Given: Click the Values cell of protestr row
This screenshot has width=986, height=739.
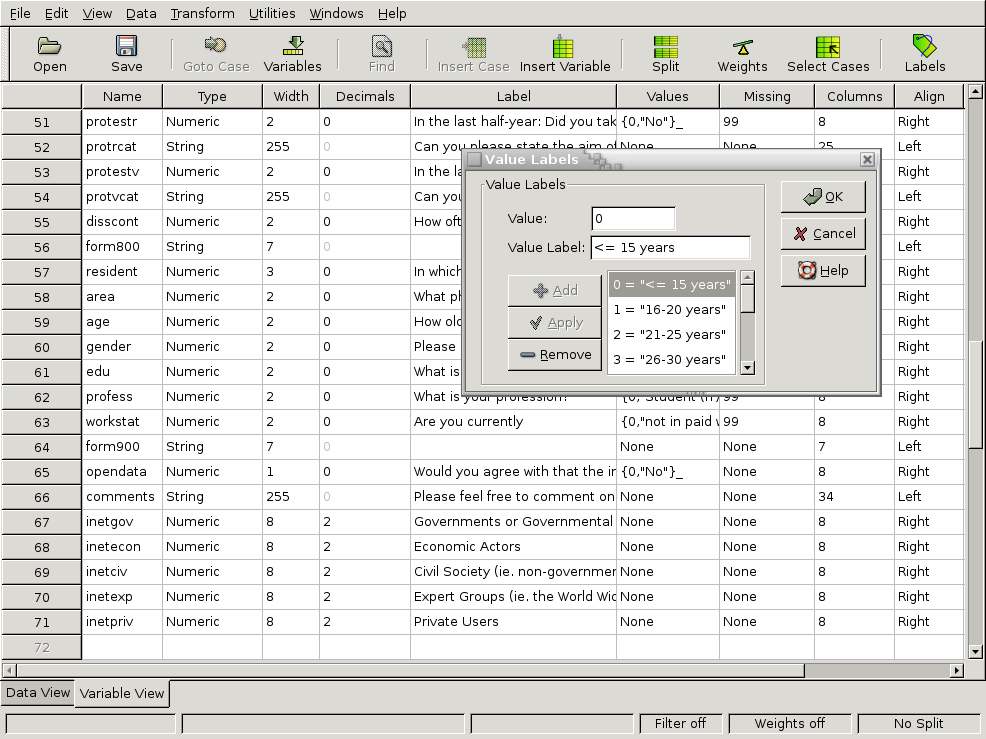Looking at the screenshot, I should click(667, 122).
